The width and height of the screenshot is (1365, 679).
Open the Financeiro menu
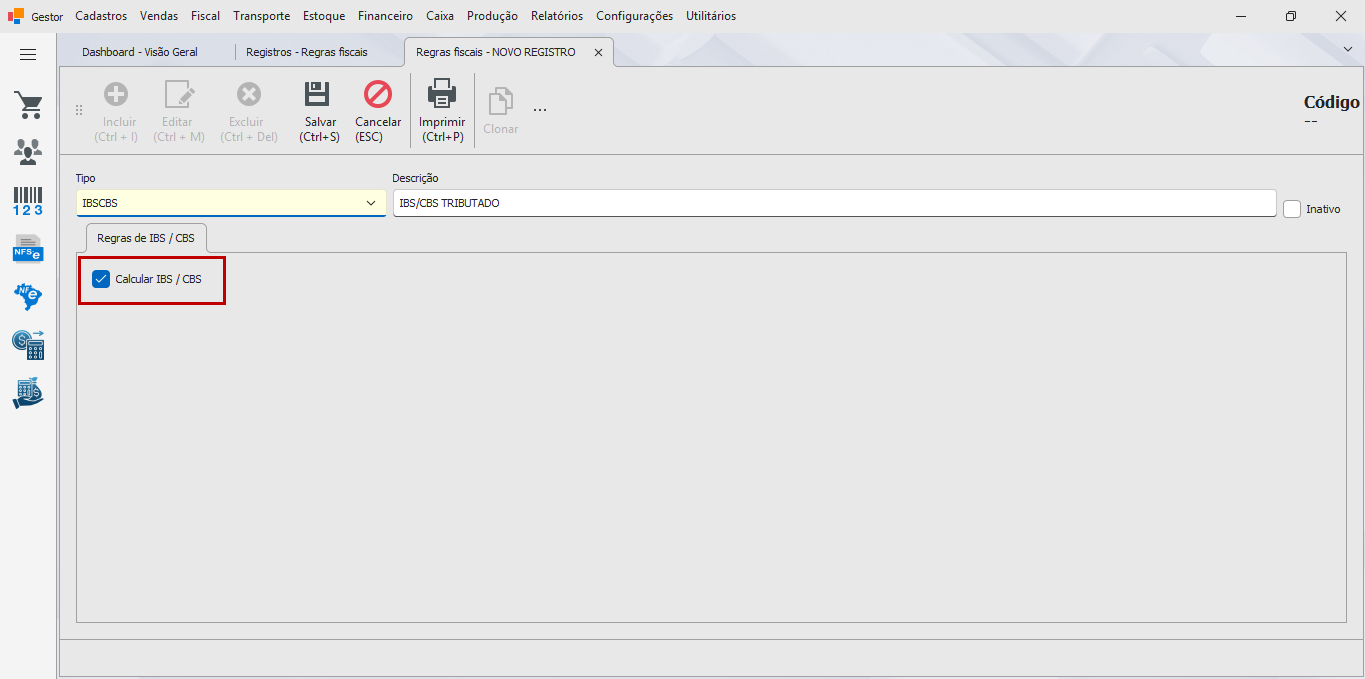point(385,16)
